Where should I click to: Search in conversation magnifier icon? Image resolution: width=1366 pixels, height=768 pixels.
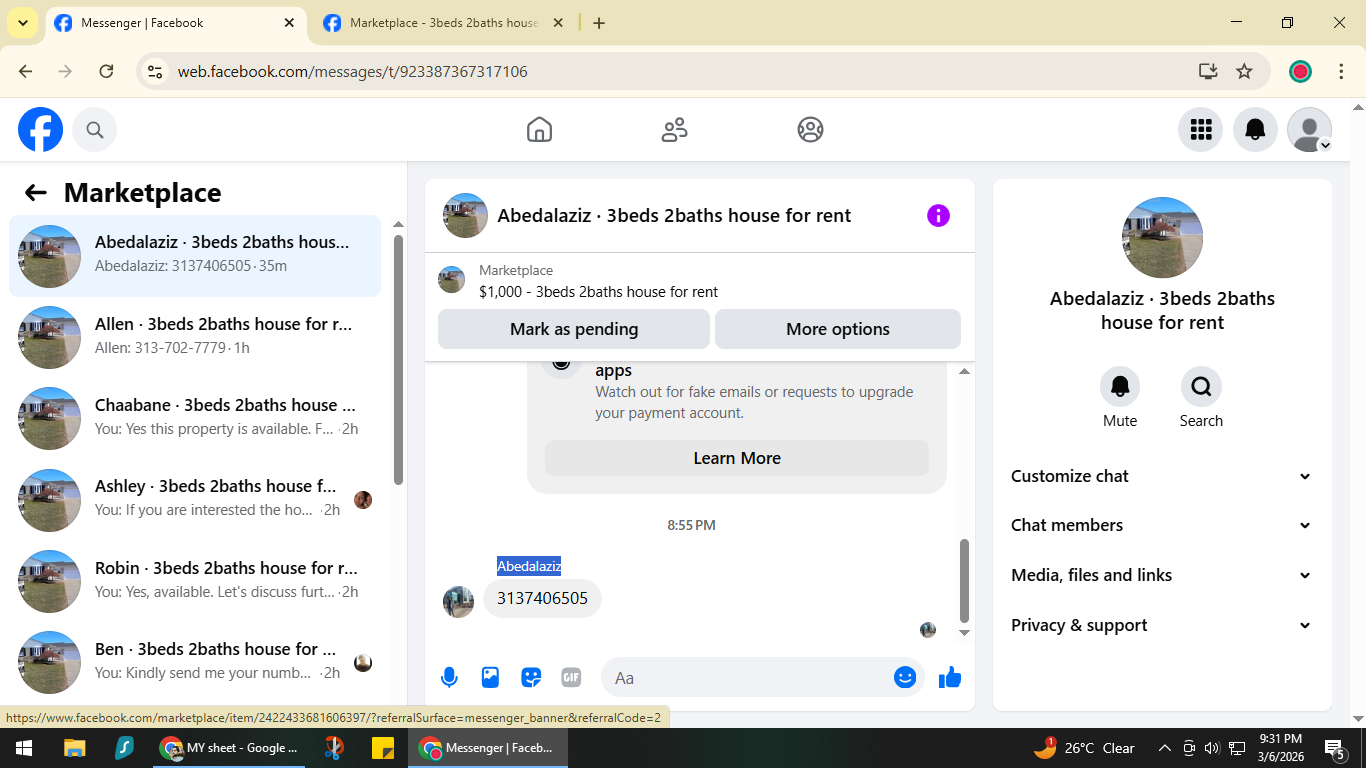pyautogui.click(x=1201, y=387)
